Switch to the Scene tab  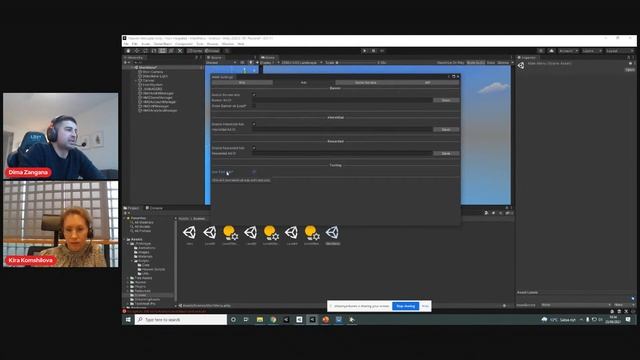[x=215, y=58]
